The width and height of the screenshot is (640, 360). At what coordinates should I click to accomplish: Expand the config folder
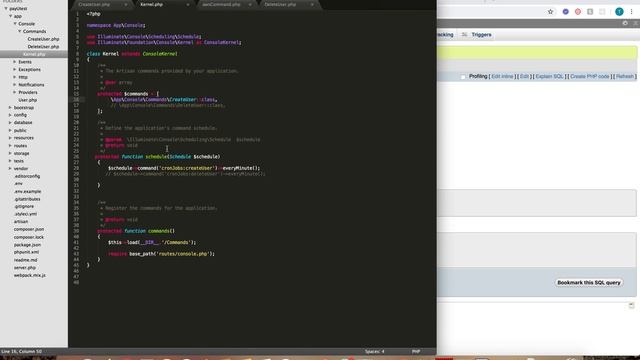(x=10, y=115)
